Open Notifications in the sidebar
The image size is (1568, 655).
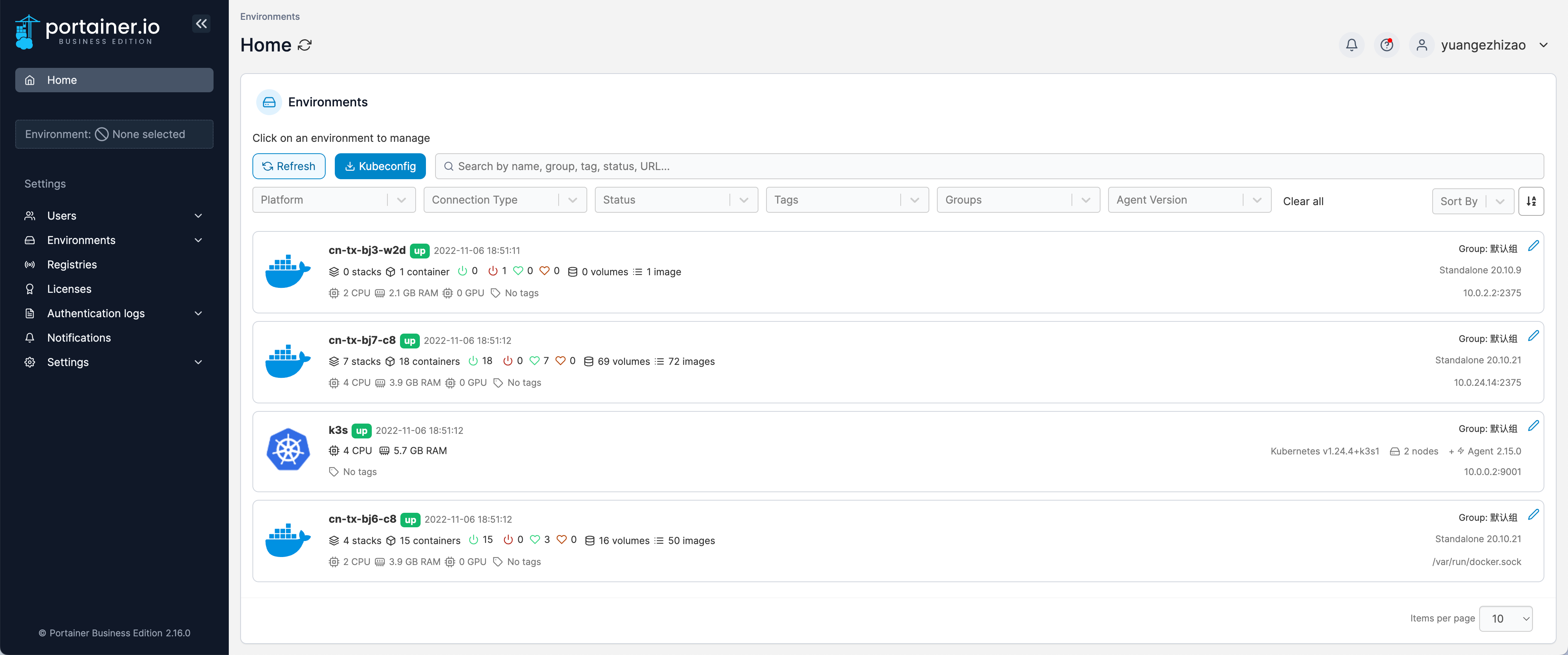coord(114,338)
